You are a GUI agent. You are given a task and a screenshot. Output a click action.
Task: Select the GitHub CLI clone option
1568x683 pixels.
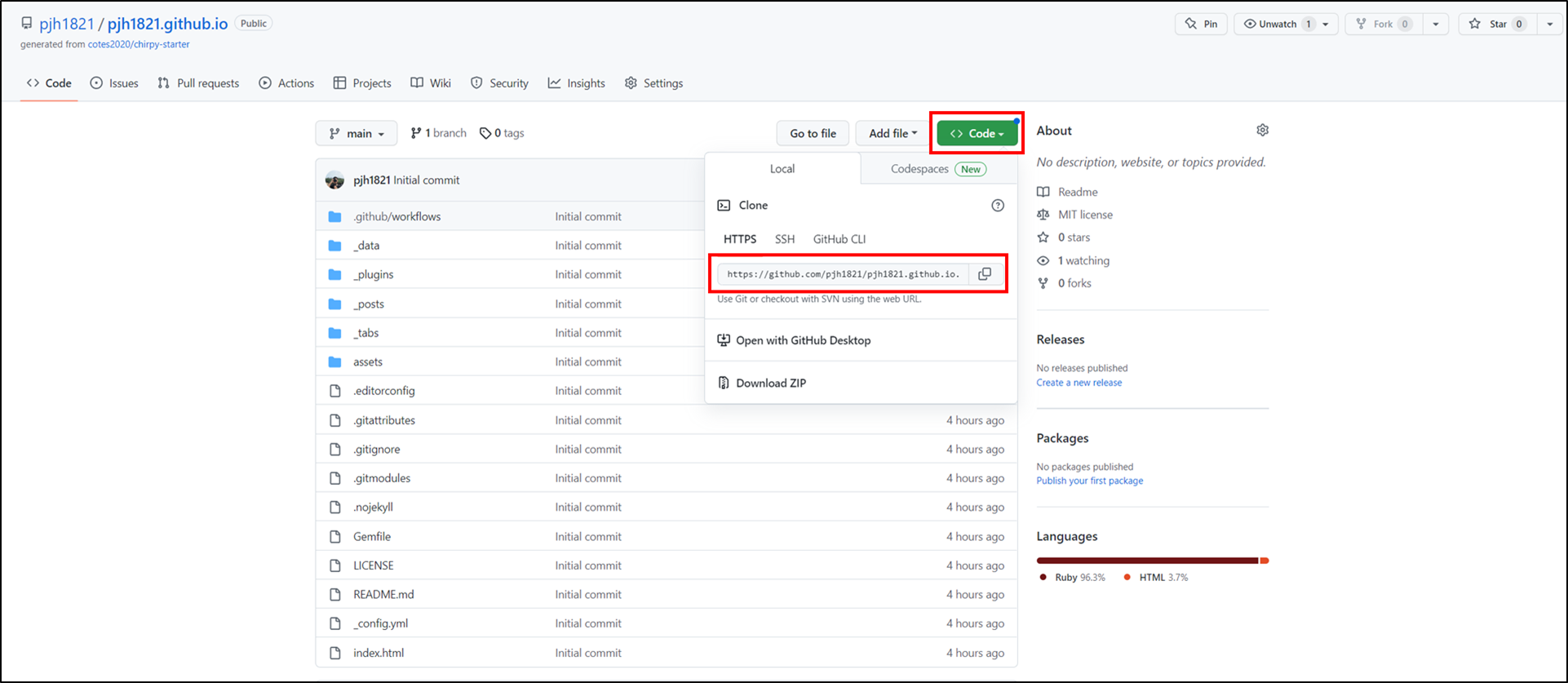(839, 239)
